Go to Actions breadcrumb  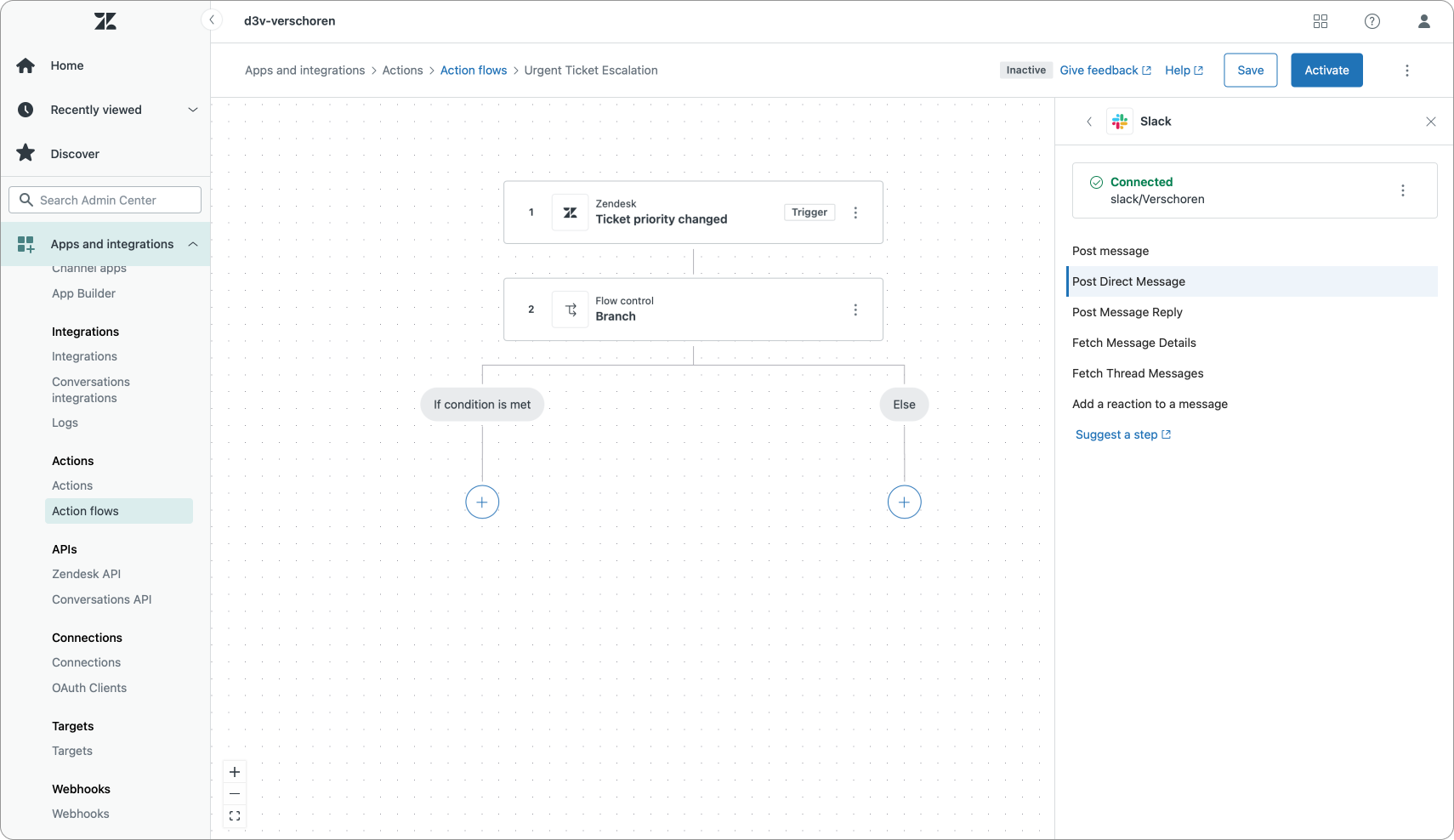pos(402,71)
